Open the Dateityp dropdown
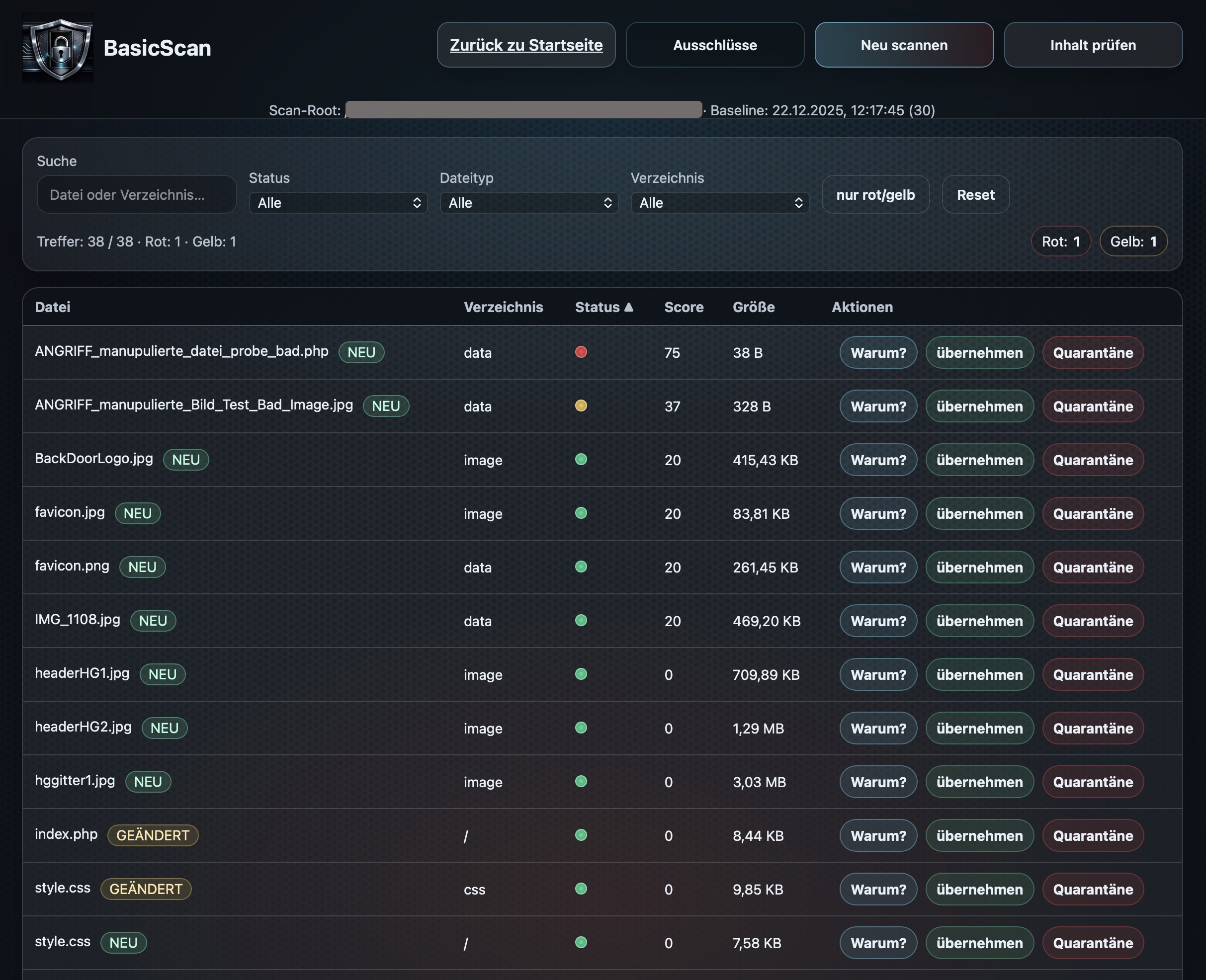The width and height of the screenshot is (1206, 980). pyautogui.click(x=528, y=203)
